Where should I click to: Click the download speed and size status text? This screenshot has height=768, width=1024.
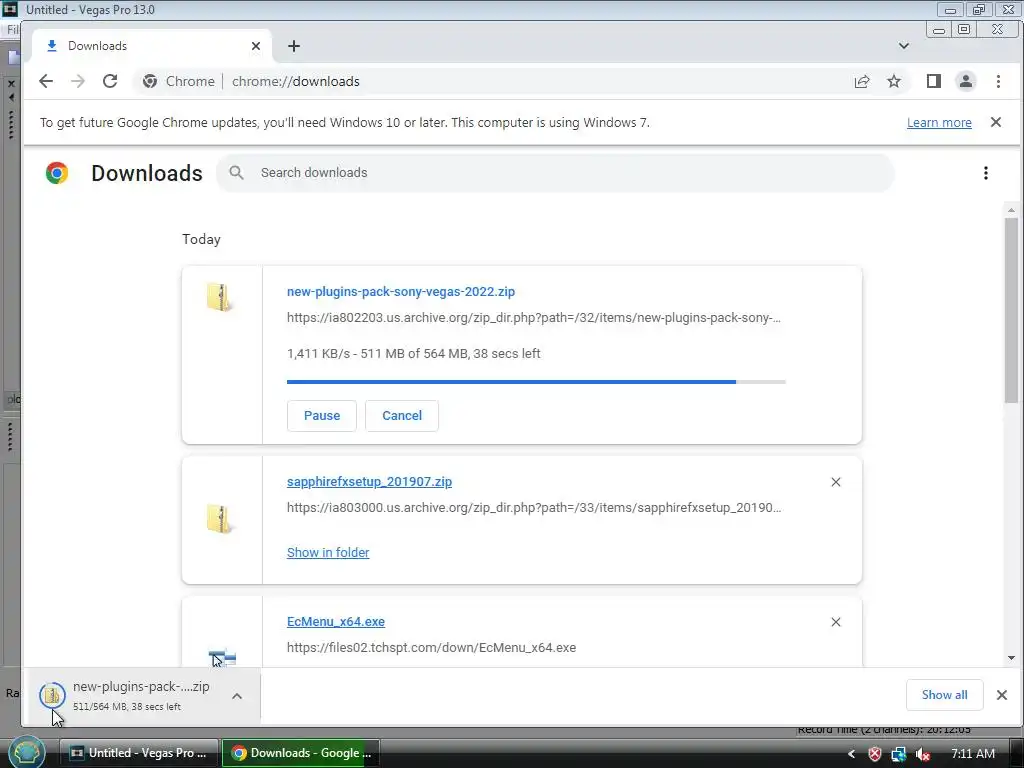[x=413, y=354]
